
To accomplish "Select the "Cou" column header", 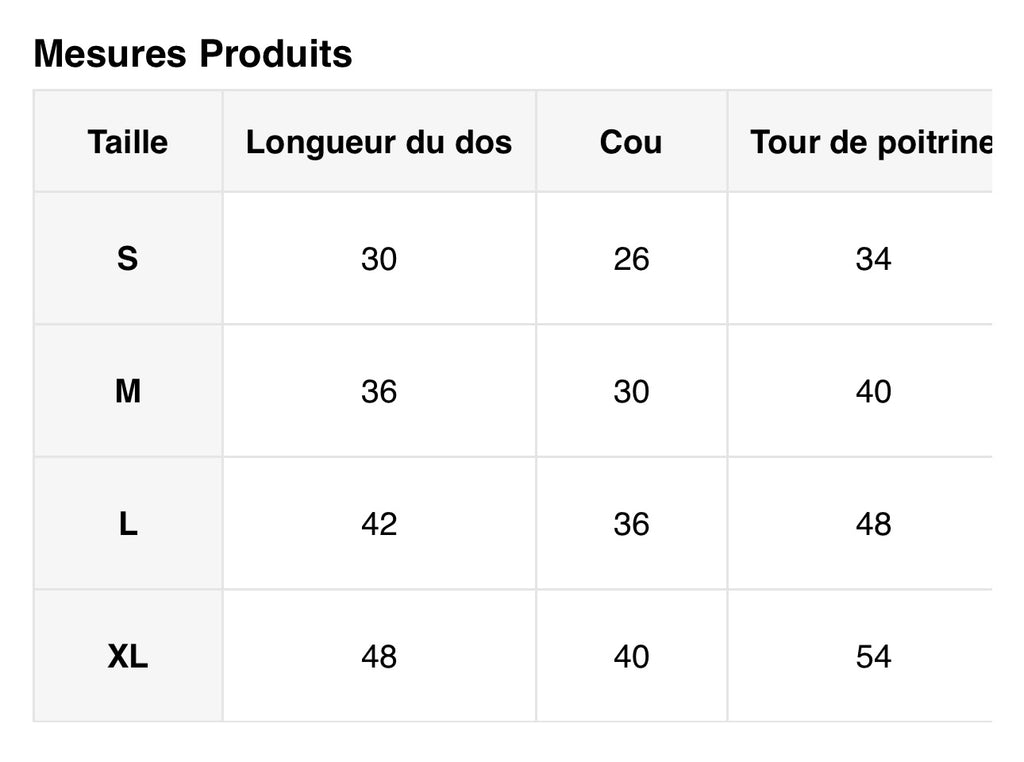I will [631, 142].
